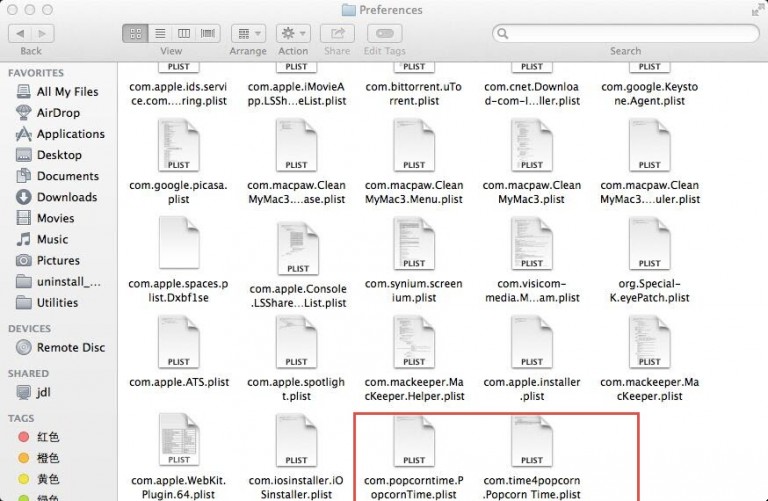Open the Action gear dropdown
The image size is (768, 501).
coord(293,33)
